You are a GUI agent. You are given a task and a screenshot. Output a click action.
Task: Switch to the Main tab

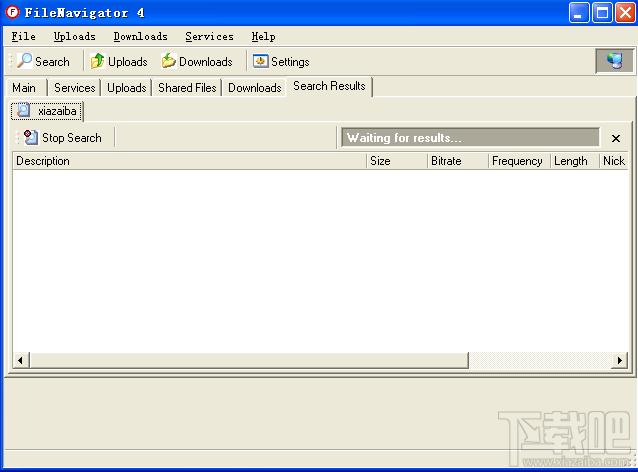click(24, 87)
